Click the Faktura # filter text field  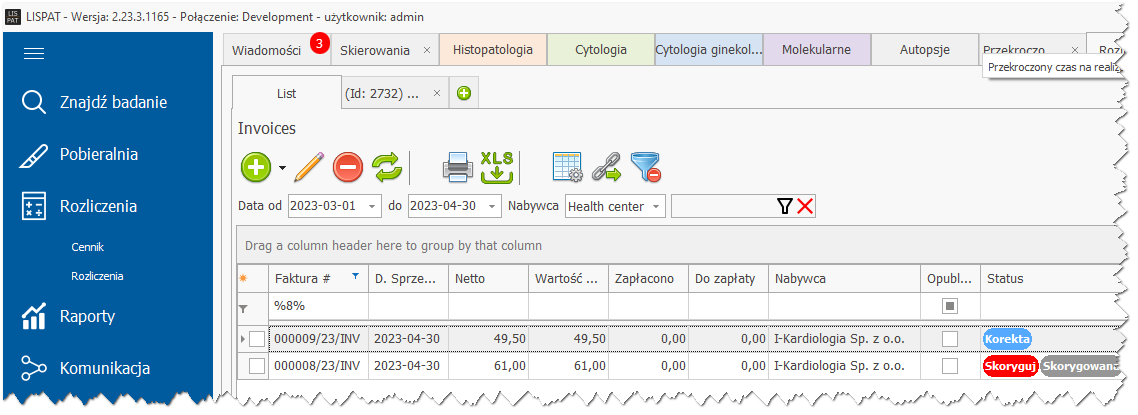pos(318,305)
